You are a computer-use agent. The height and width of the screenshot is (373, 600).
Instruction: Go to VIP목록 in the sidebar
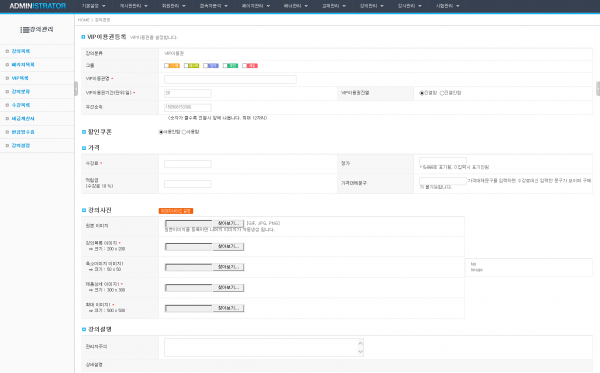point(20,78)
